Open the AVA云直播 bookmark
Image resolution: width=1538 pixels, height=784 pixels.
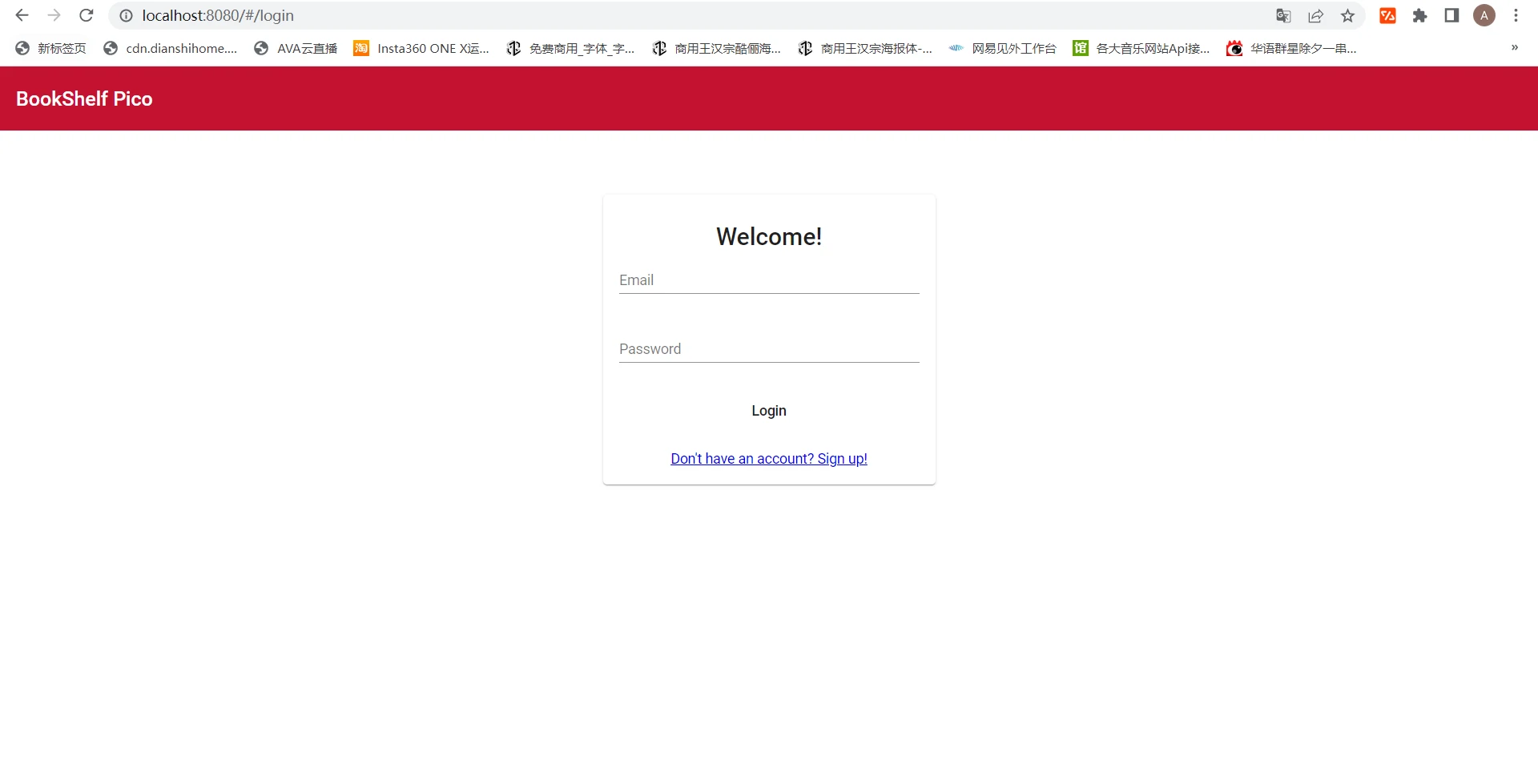coord(296,49)
